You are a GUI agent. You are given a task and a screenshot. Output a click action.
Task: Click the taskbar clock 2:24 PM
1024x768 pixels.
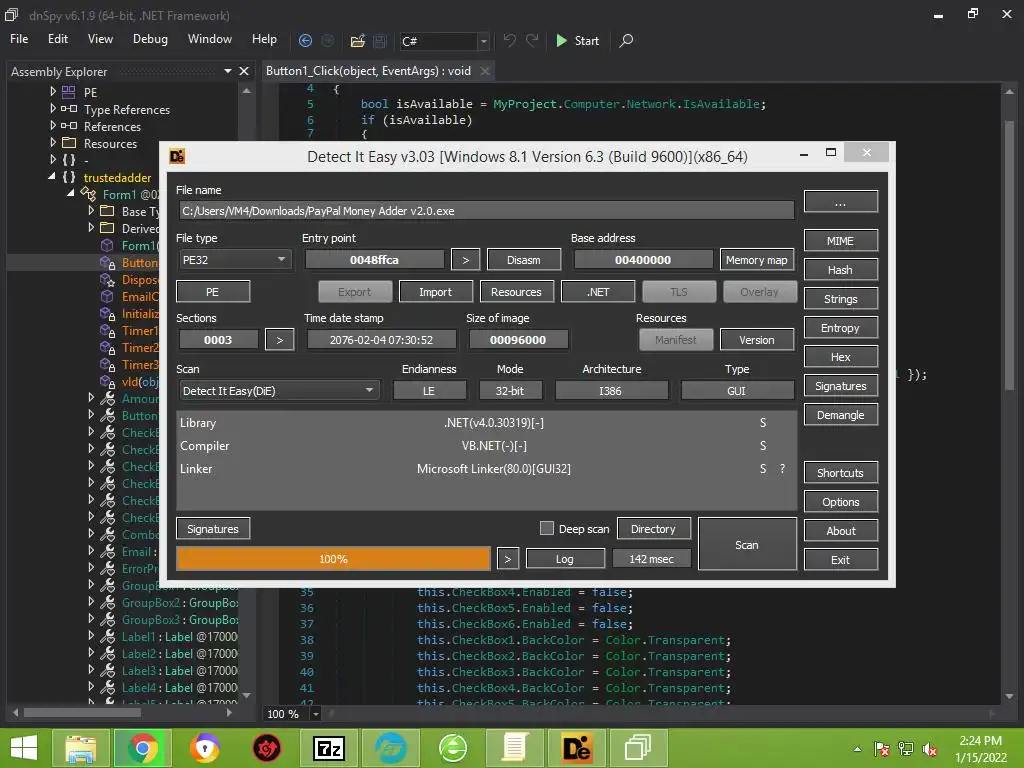981,749
